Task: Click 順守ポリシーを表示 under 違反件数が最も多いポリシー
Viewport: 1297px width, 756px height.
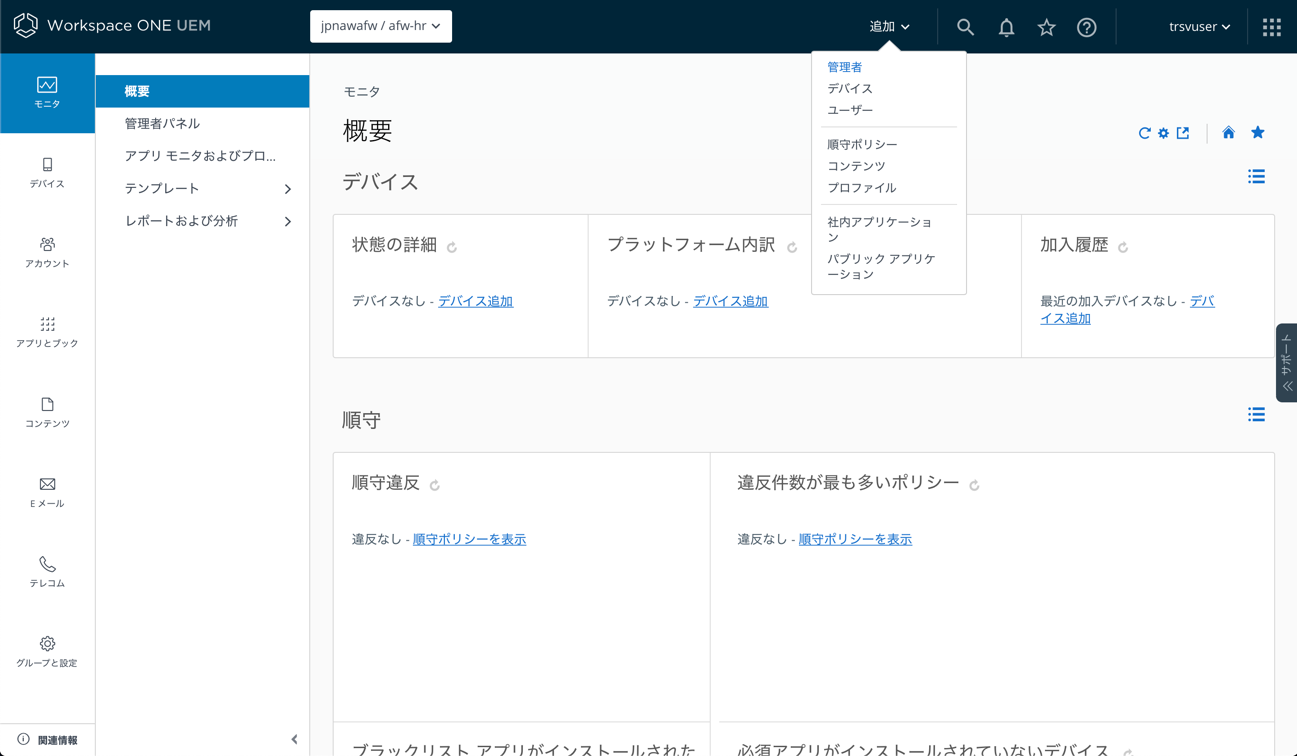Action: point(855,539)
